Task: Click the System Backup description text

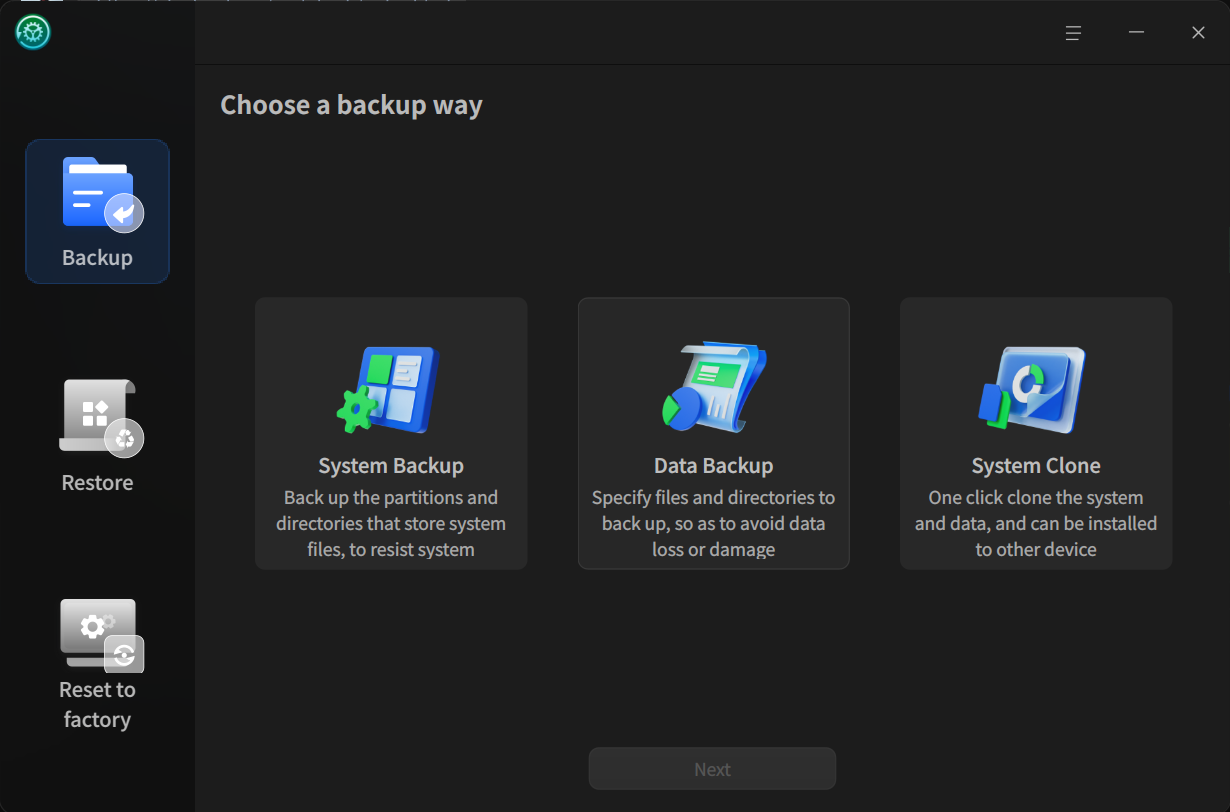Action: [391, 524]
